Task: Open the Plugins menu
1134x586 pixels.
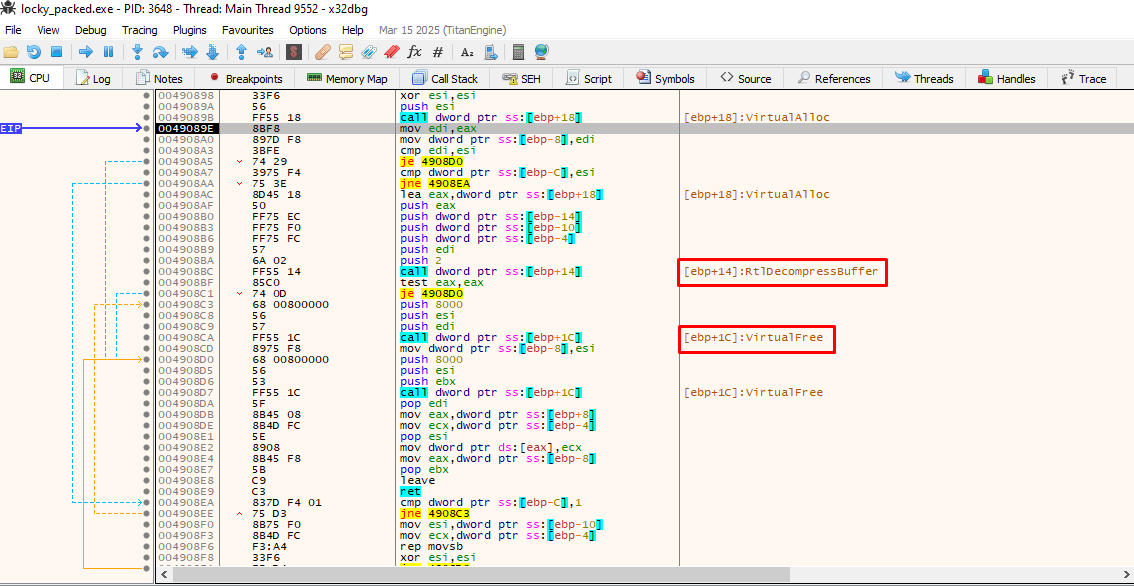Action: tap(189, 30)
